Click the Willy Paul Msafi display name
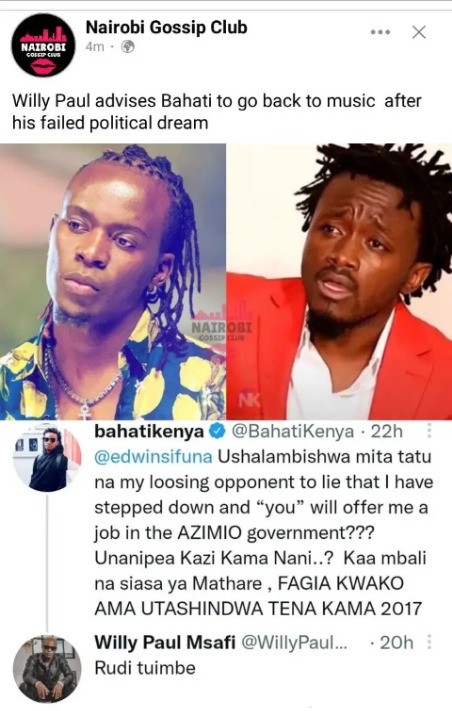The width and height of the screenshot is (452, 711). [165, 642]
